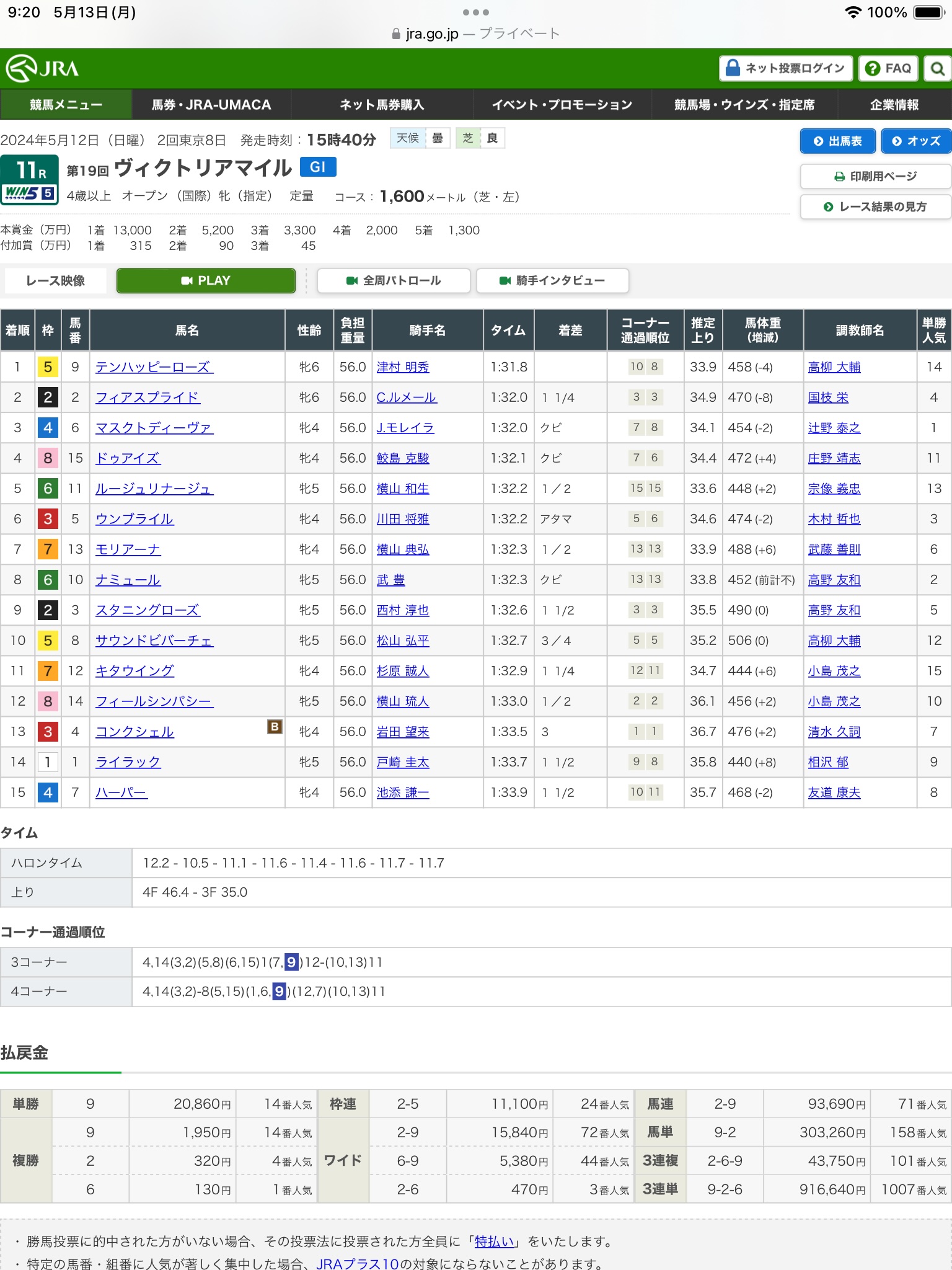952x1270 pixels.
Task: Open jockey J.モレイラ link
Action: [x=405, y=428]
